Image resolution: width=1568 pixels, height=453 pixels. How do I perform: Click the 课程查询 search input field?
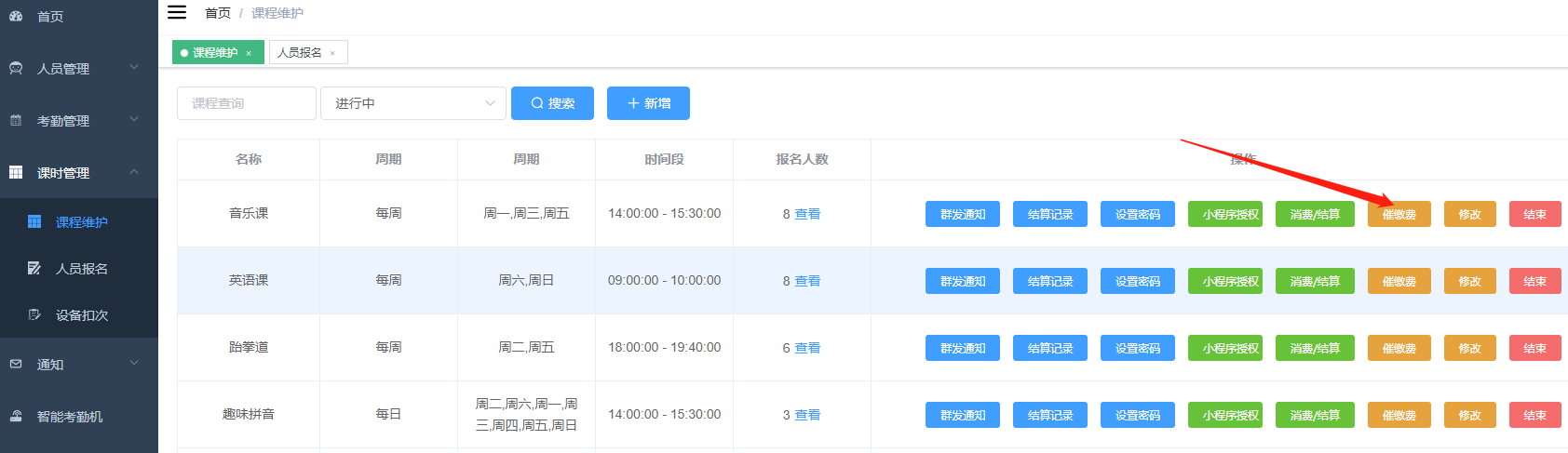coord(247,103)
